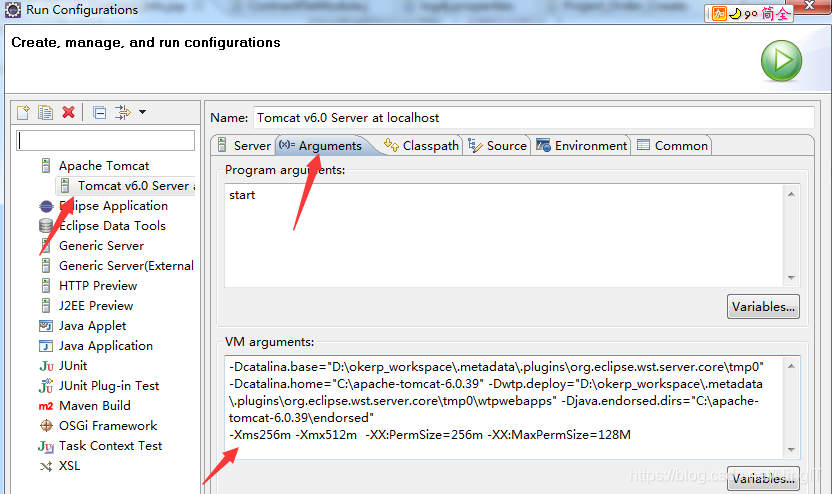
Task: Close the Run Configurations dialog
Action: (810, 5)
